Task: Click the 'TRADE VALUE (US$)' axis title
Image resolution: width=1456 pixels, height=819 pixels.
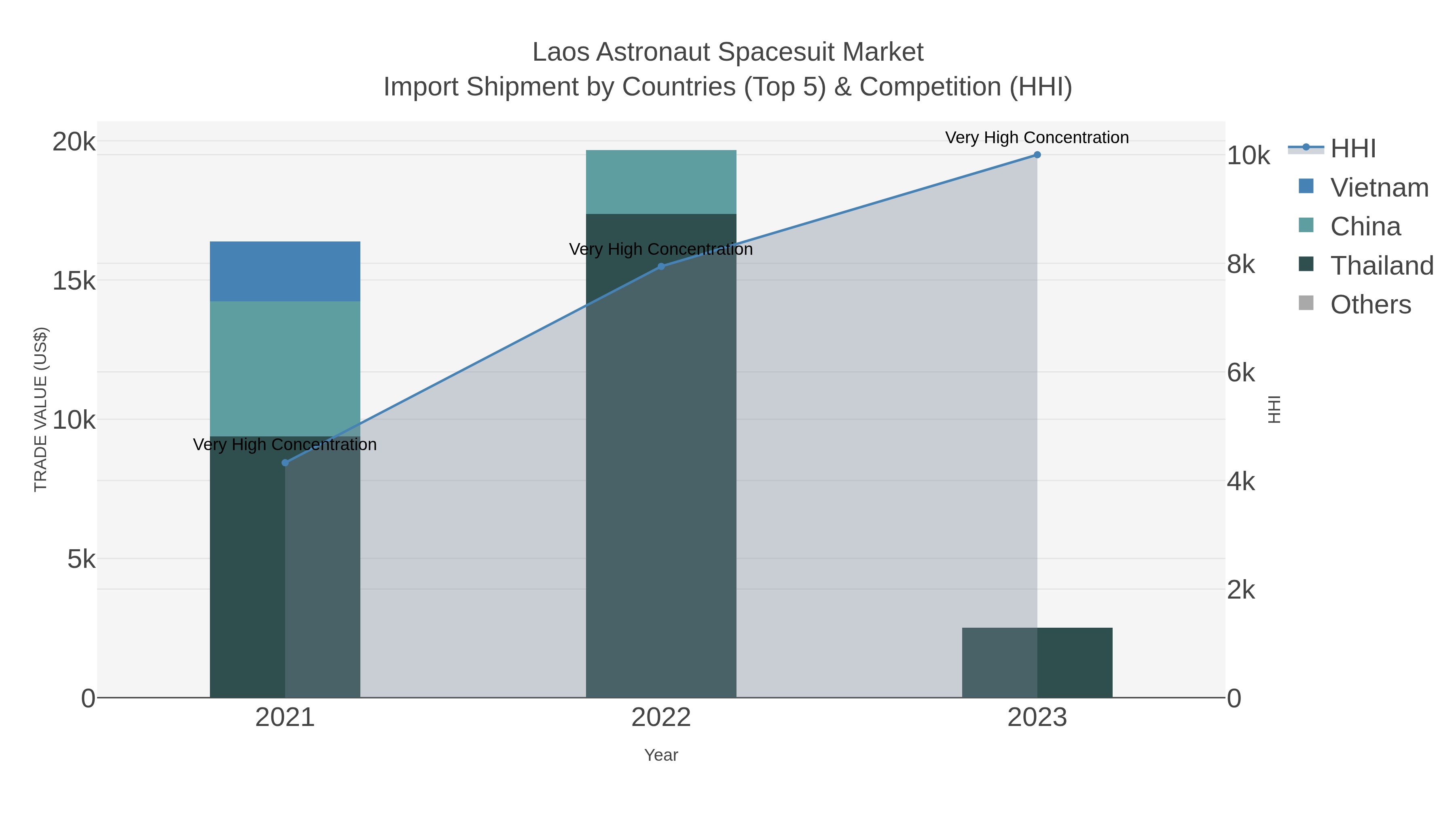Action: 41,409
